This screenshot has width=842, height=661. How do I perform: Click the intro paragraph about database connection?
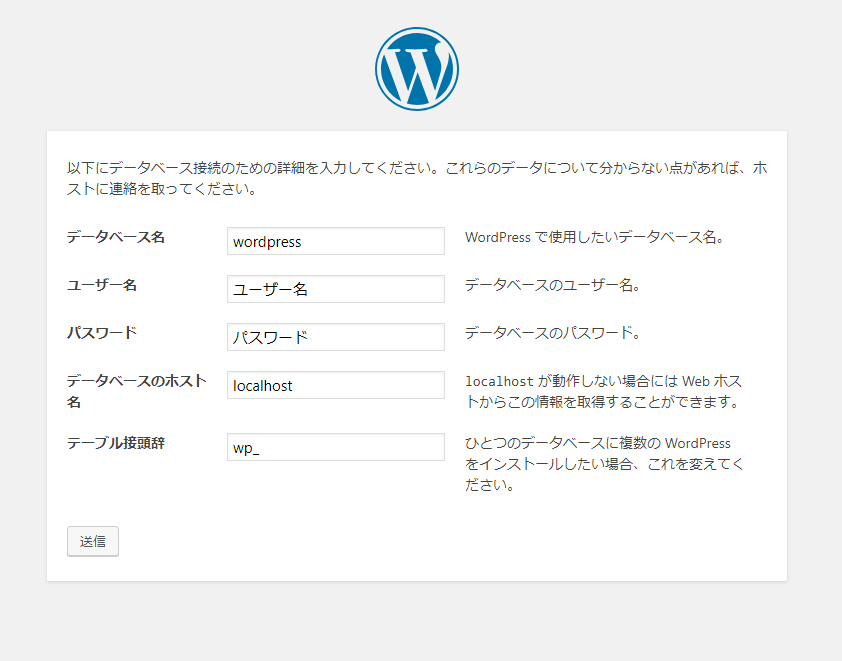[x=417, y=178]
